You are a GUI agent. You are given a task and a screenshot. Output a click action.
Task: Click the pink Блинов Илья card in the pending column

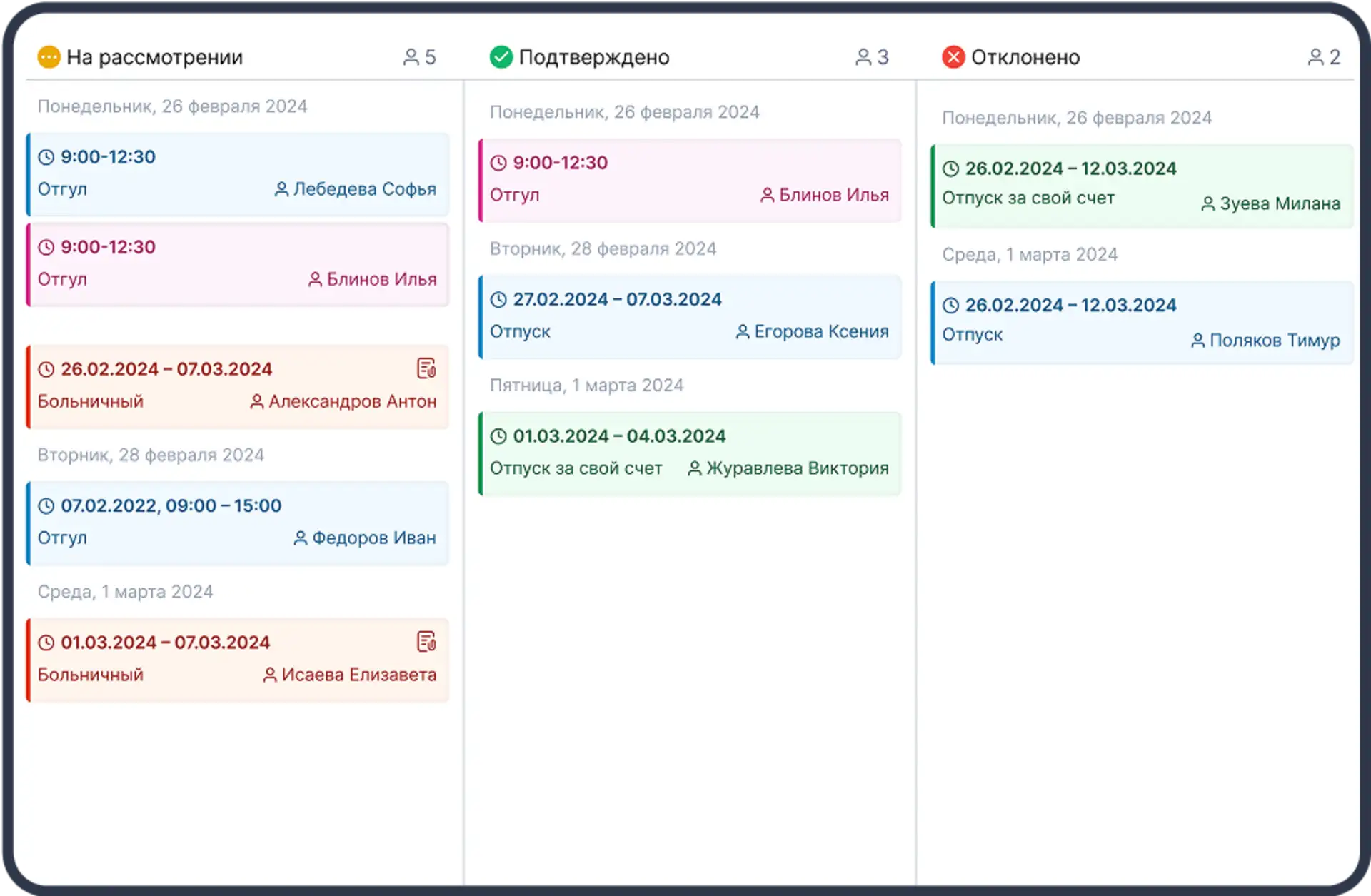238,264
